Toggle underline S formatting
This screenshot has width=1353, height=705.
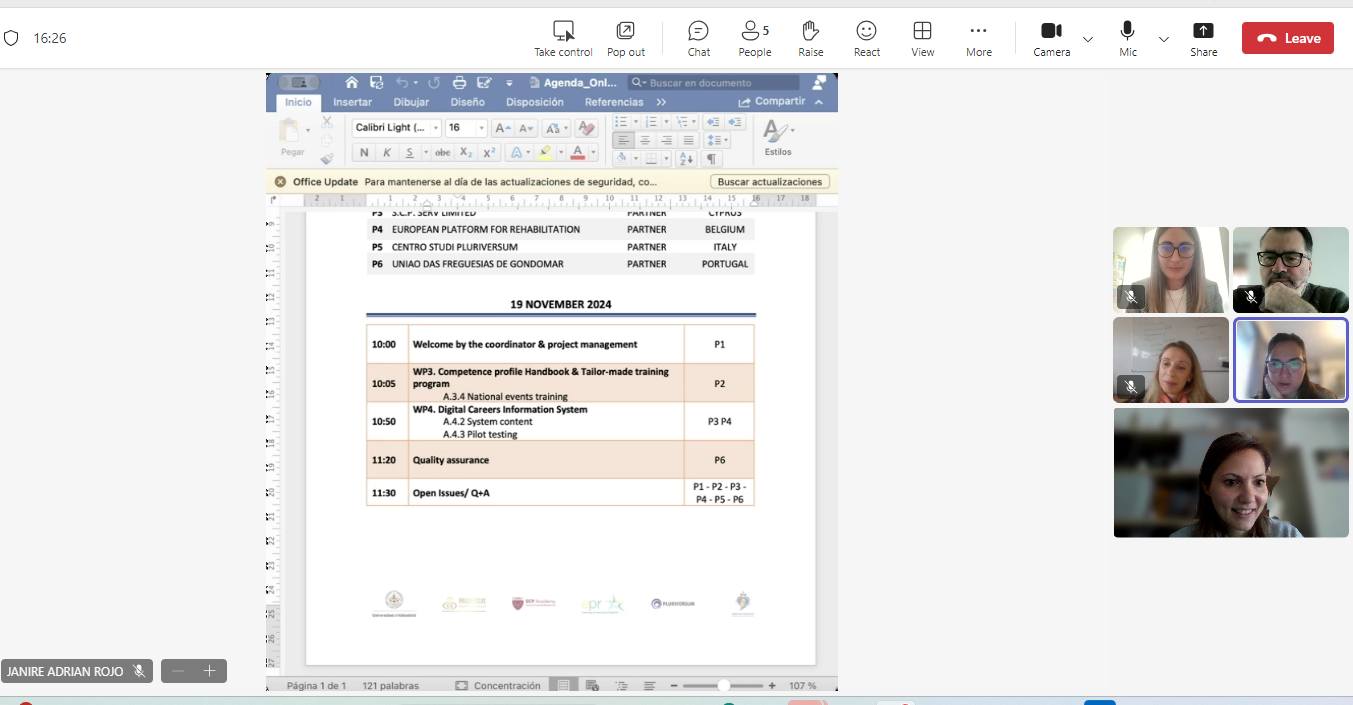[x=409, y=153]
